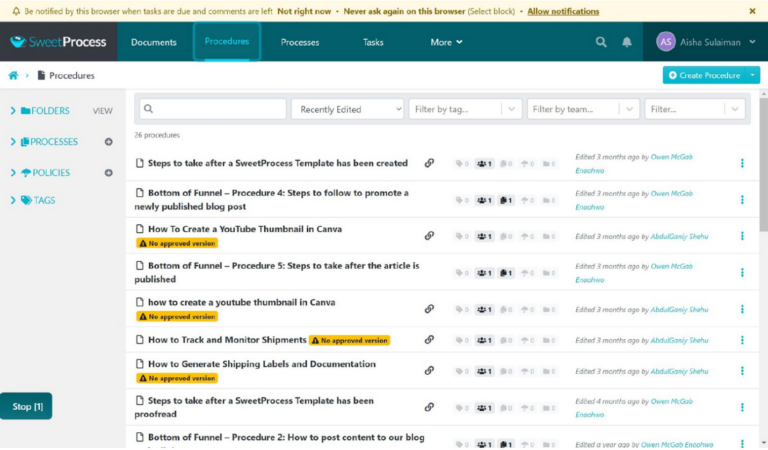
Task: Click the Stop [1] button
Action: tap(26, 406)
